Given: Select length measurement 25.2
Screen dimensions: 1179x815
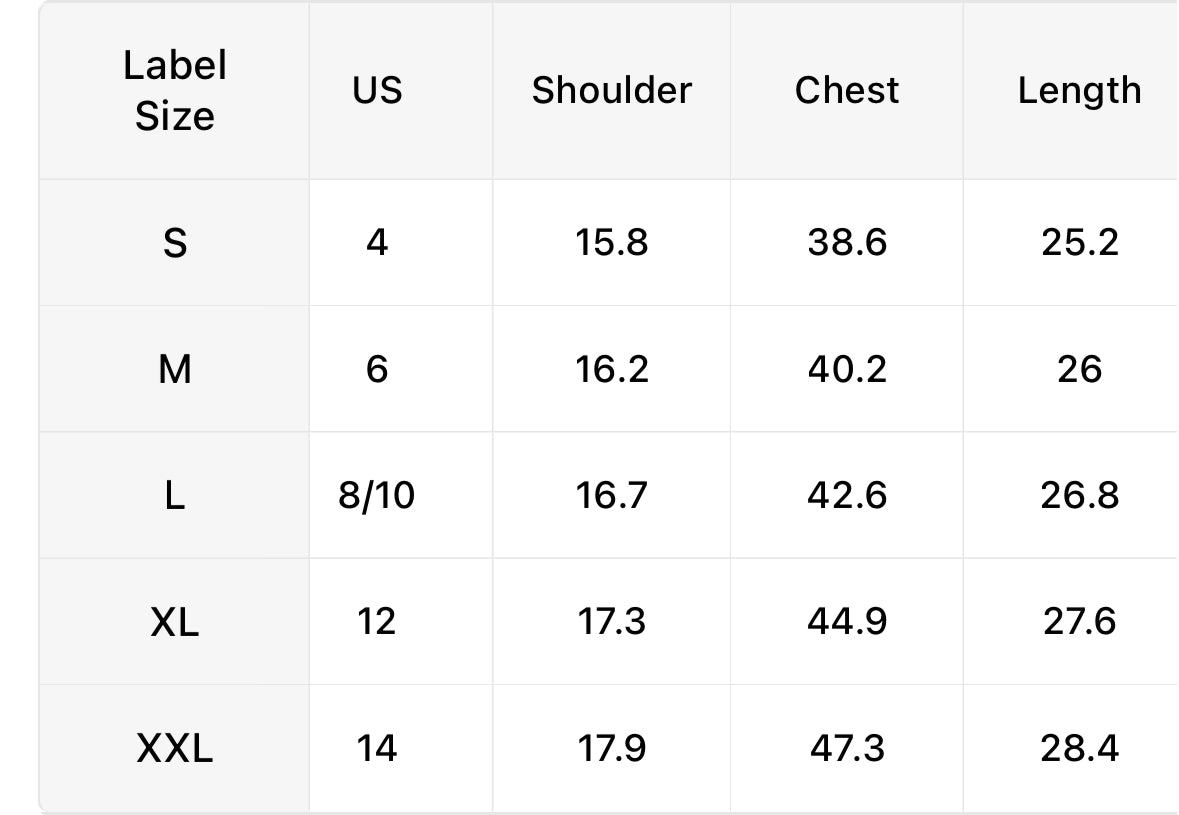Looking at the screenshot, I should point(1079,243).
